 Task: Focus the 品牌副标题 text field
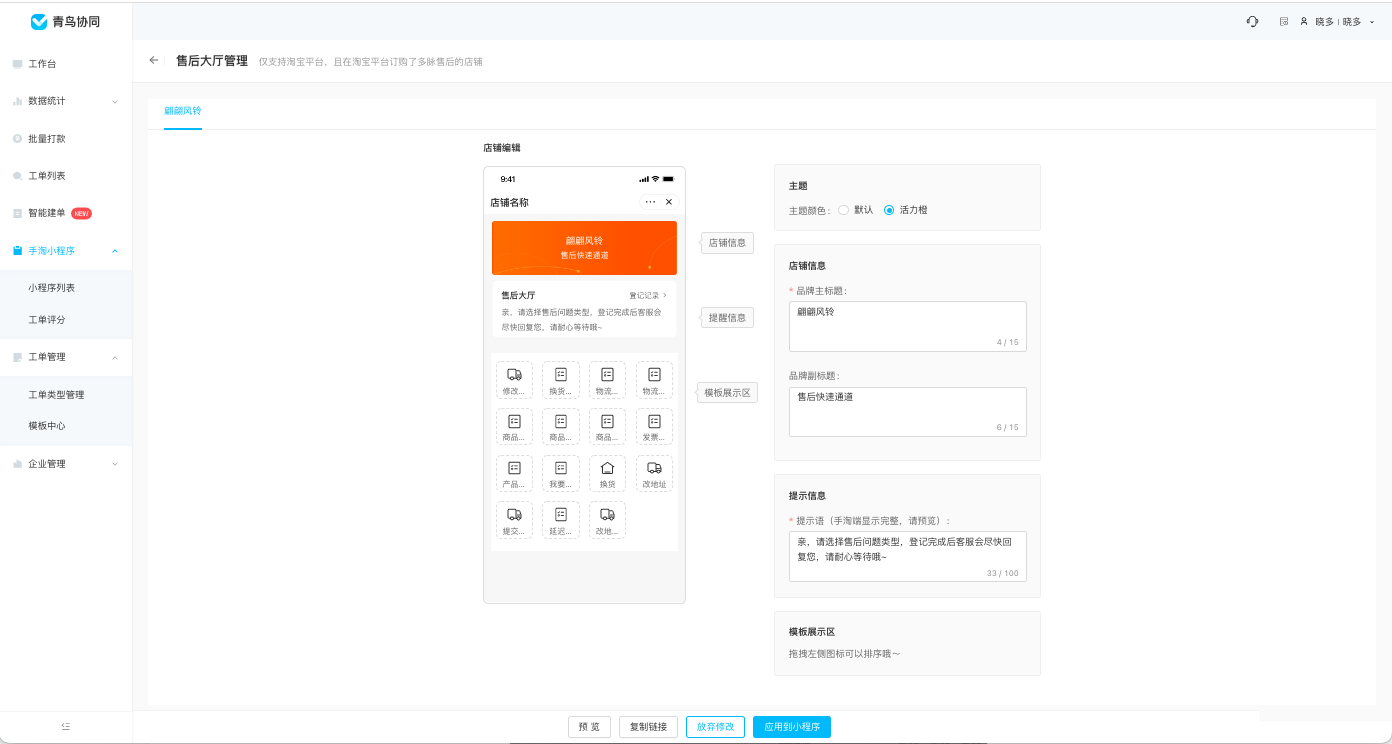click(x=908, y=412)
